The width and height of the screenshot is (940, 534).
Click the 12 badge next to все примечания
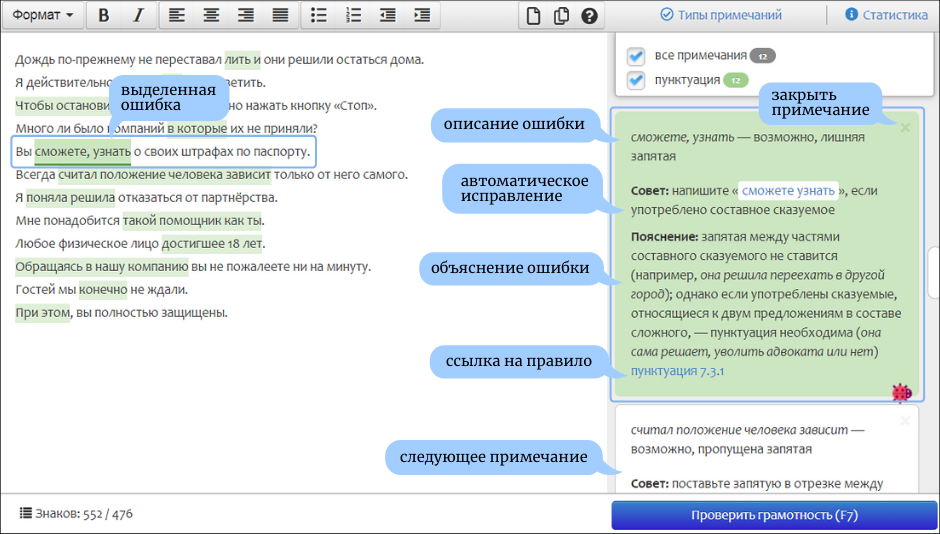[763, 56]
